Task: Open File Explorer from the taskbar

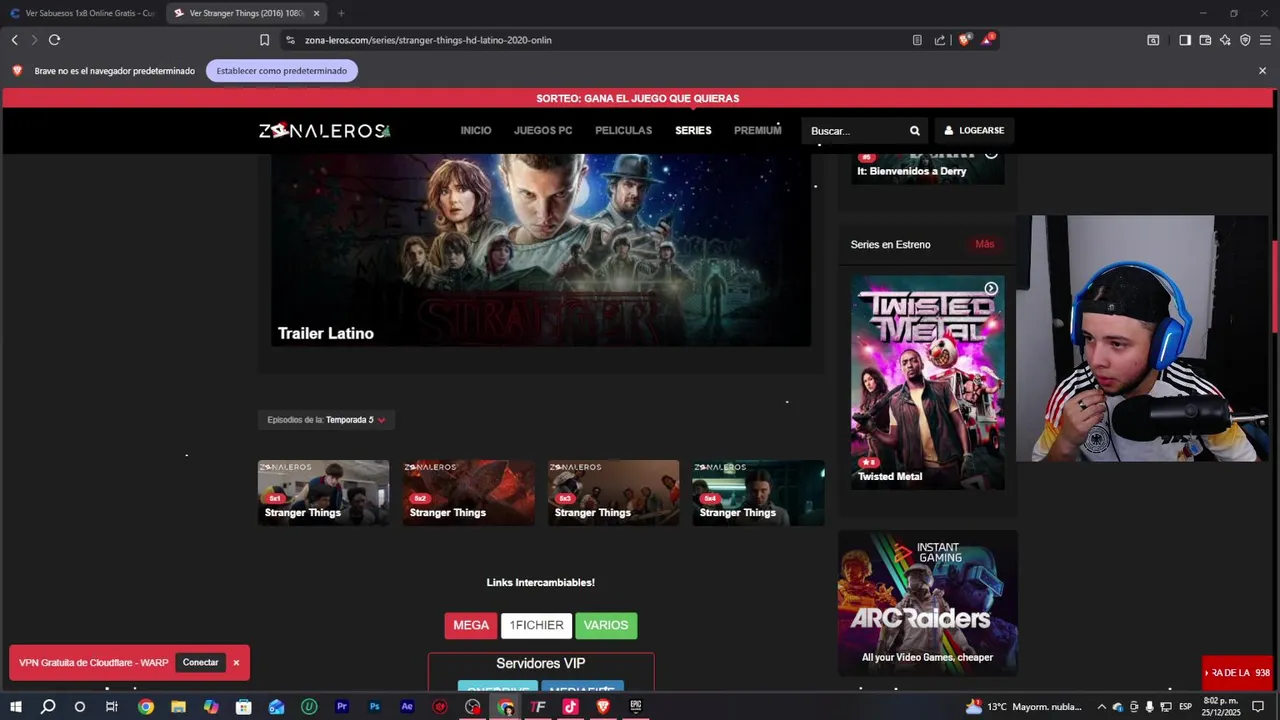Action: pyautogui.click(x=178, y=707)
